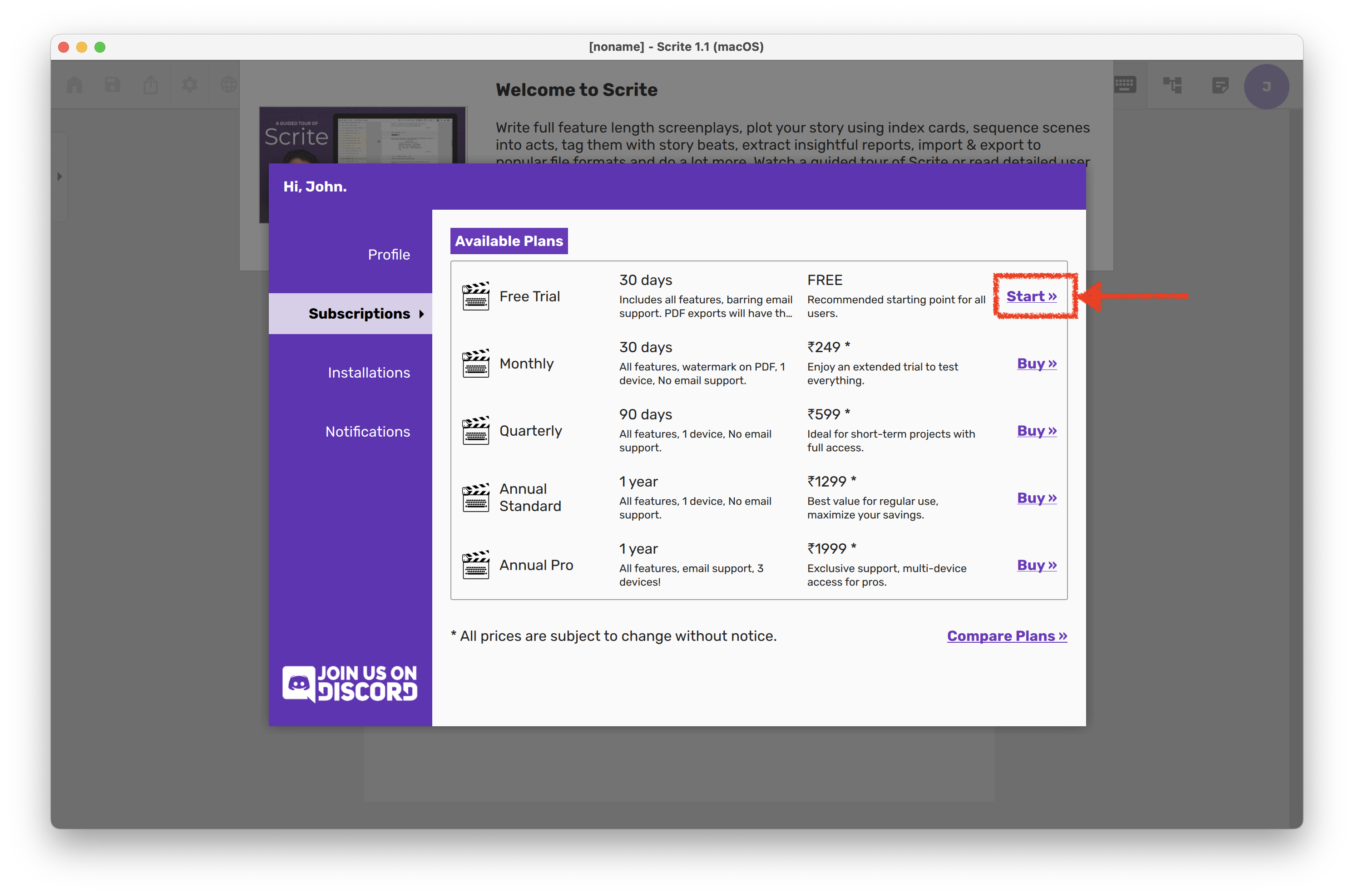This screenshot has height=896, width=1354.
Task: Click the window title Scrite 1.1 (macOS)
Action: (x=676, y=46)
